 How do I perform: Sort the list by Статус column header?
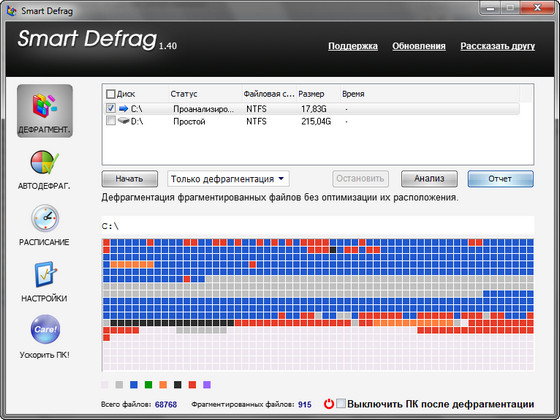coord(184,94)
